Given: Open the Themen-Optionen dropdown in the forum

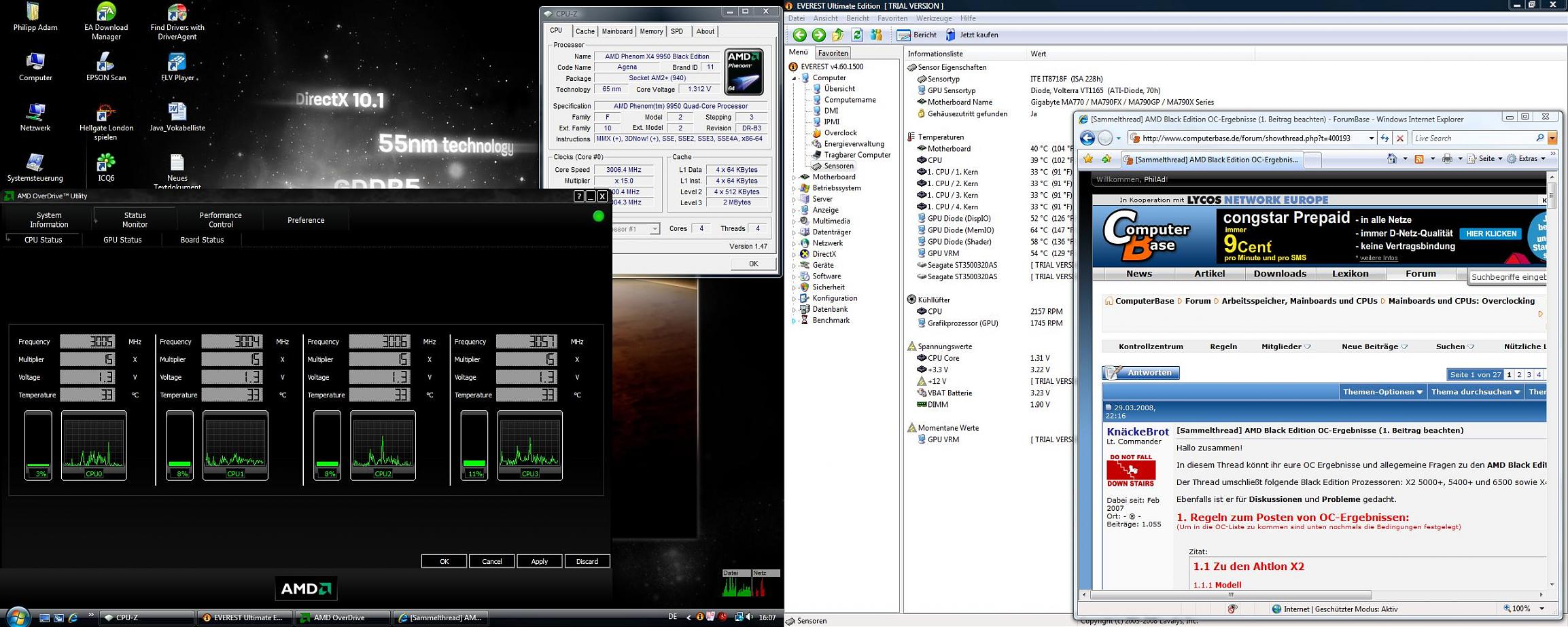Looking at the screenshot, I should (x=1382, y=392).
